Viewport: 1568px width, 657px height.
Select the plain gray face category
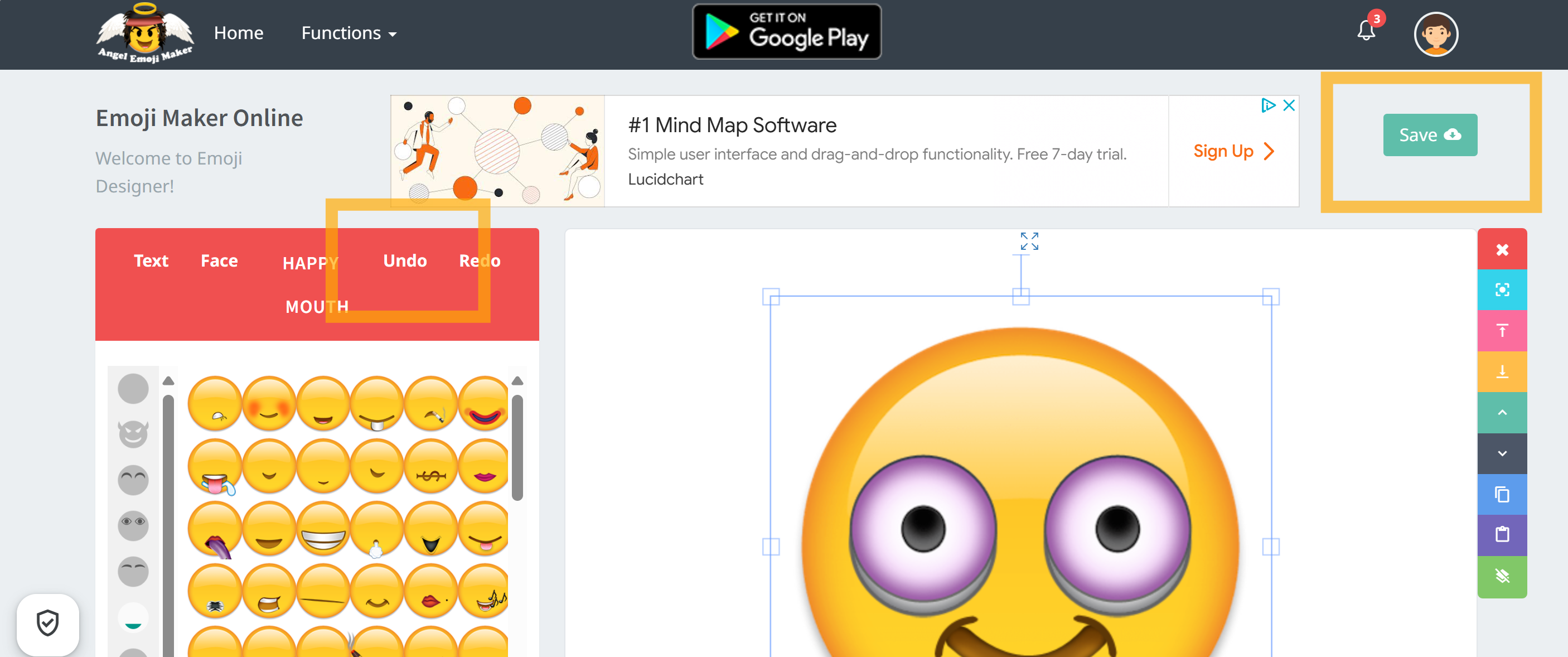[x=133, y=389]
